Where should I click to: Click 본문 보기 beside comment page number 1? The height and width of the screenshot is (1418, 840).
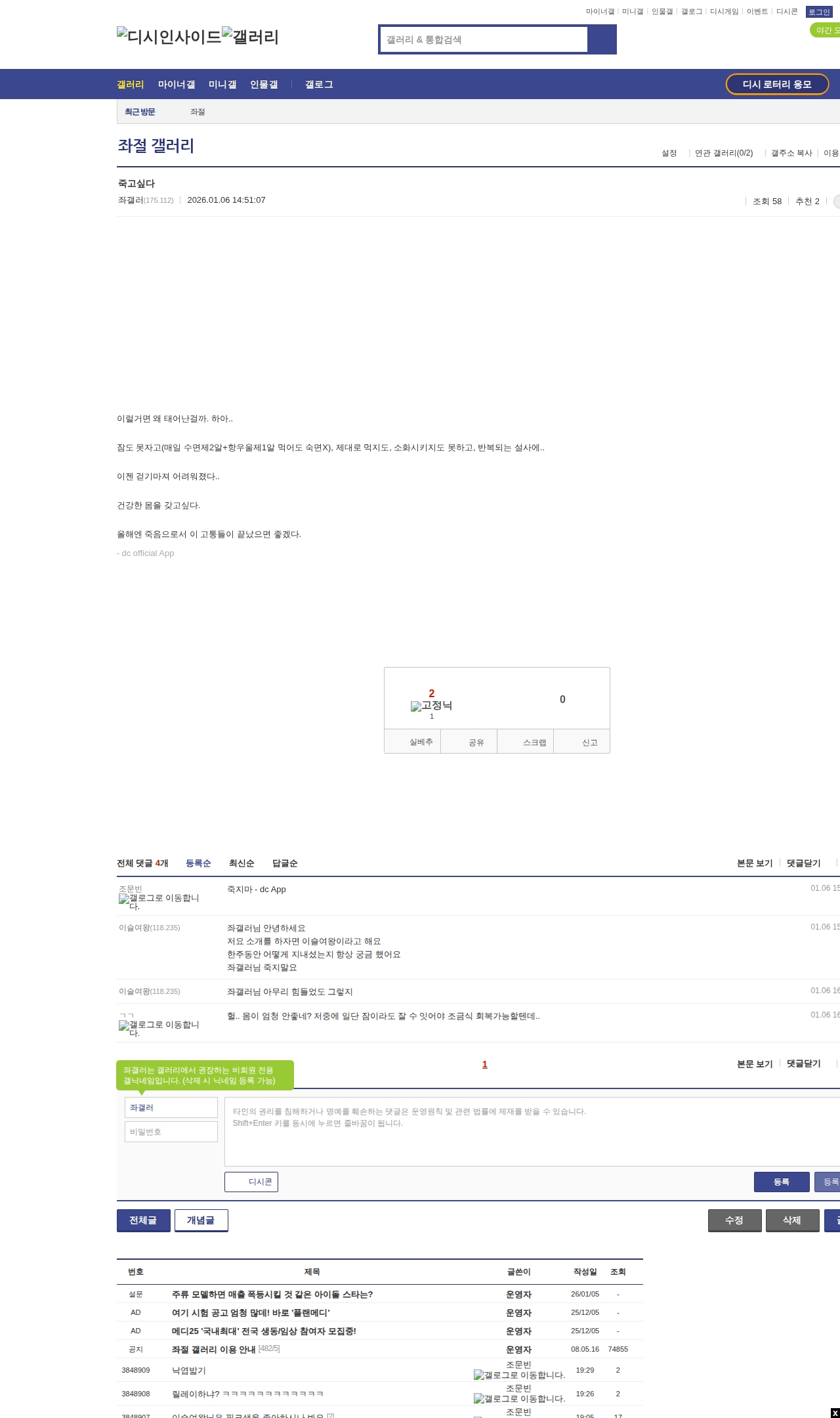[x=755, y=1063]
